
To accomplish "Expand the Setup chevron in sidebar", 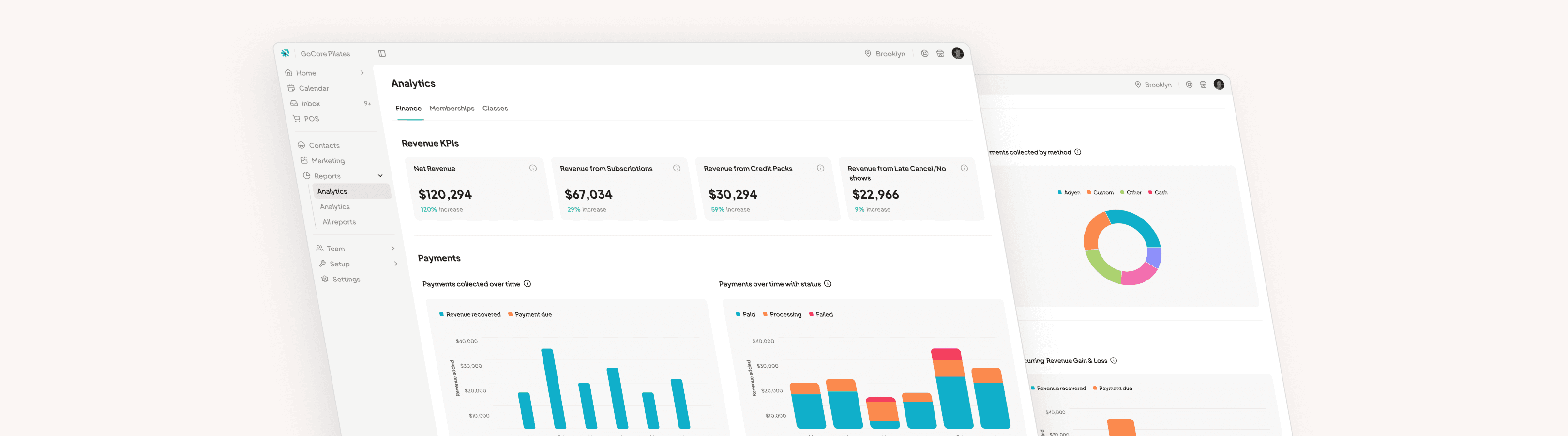I will pos(396,264).
